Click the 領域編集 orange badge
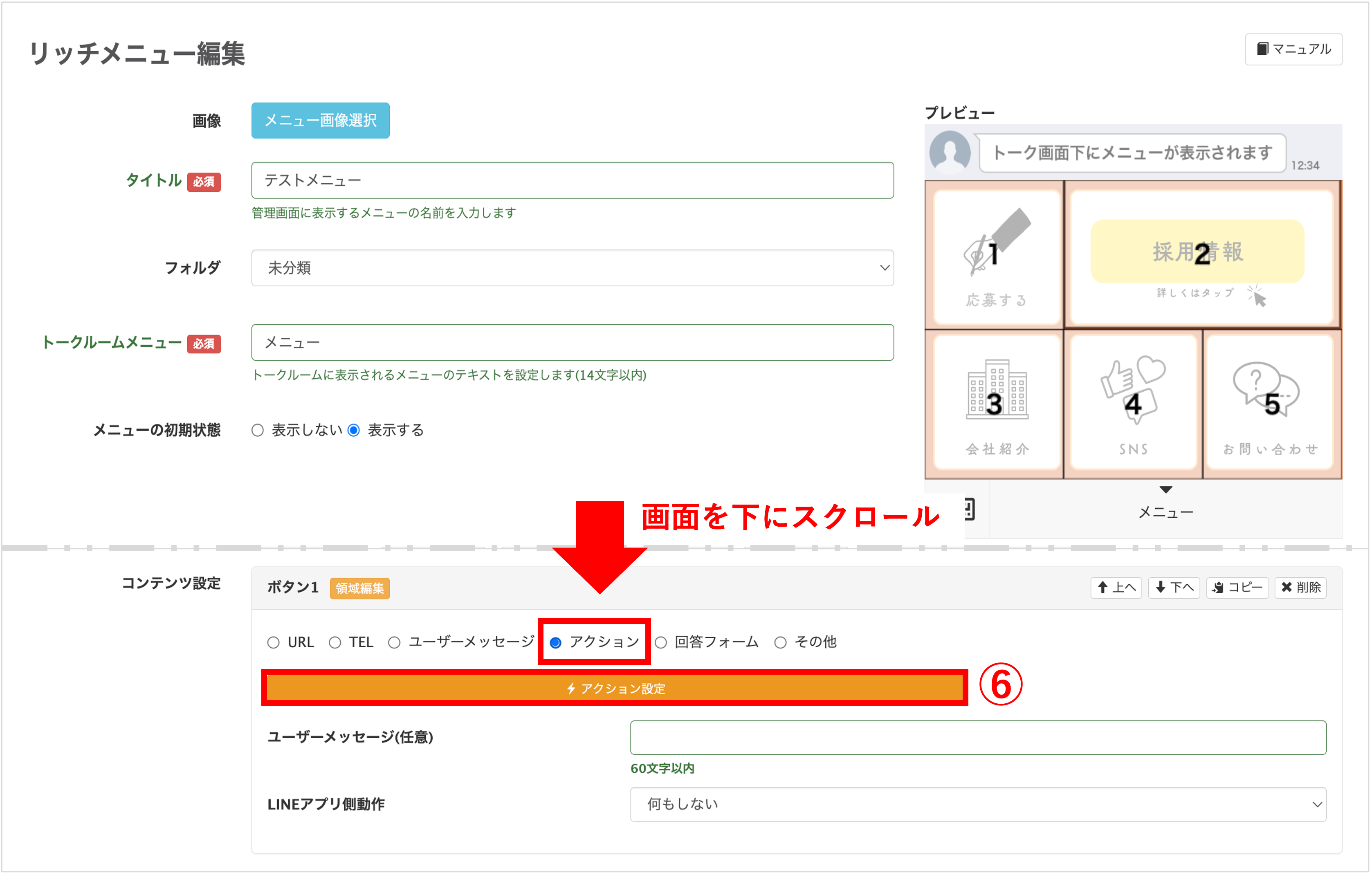This screenshot has height=873, width=1372. [x=359, y=588]
